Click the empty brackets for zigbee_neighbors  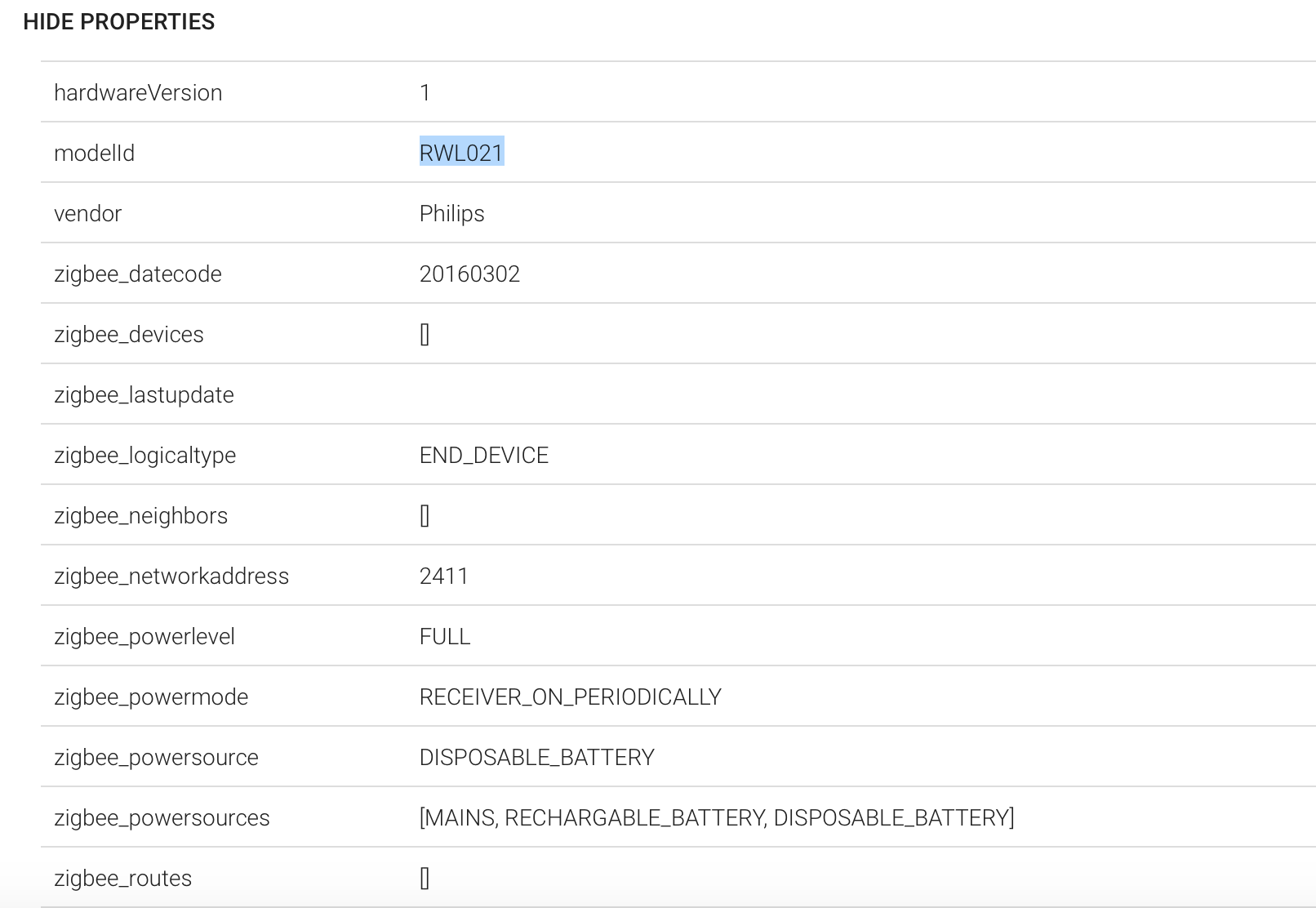tap(425, 516)
